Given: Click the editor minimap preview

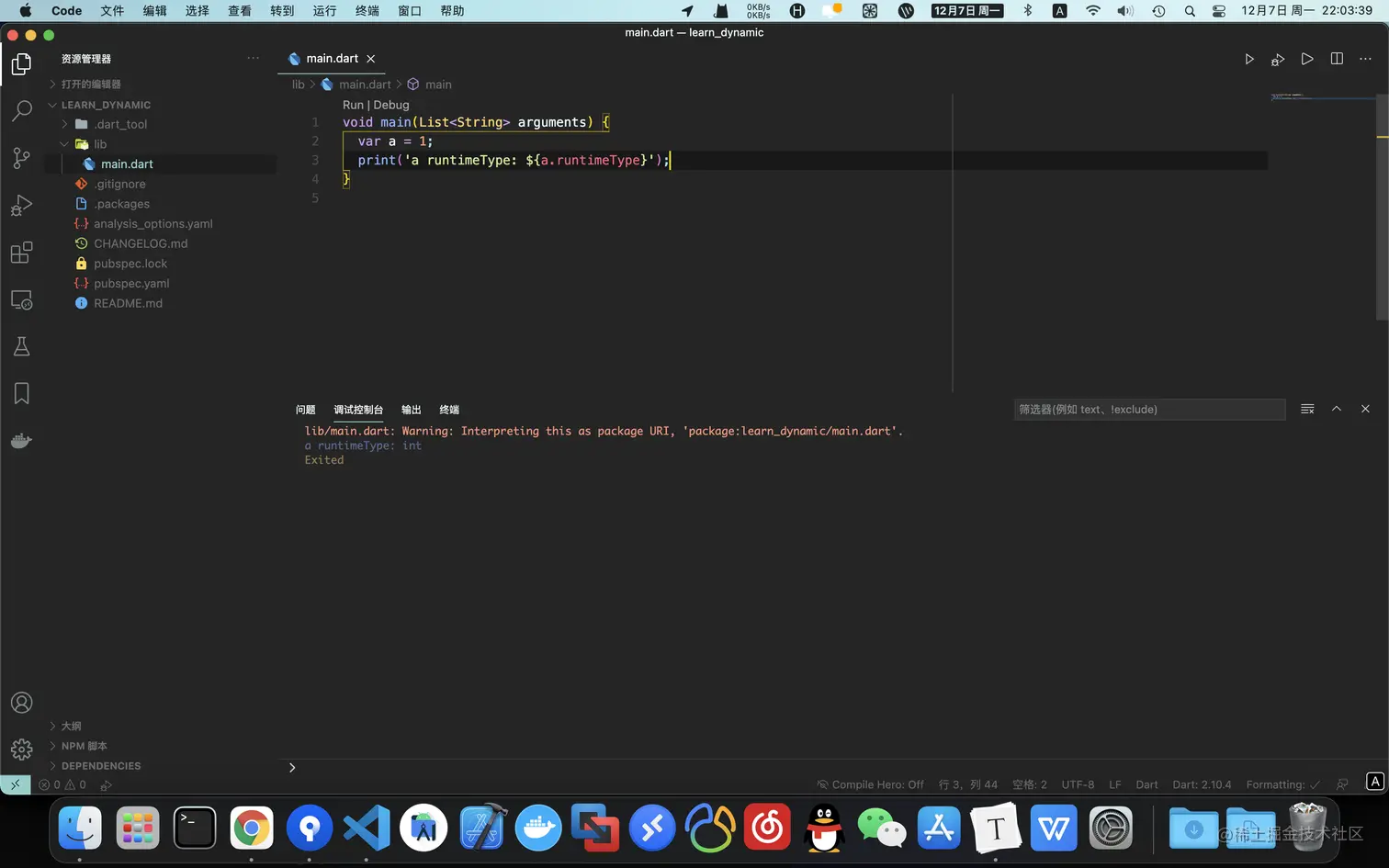Looking at the screenshot, I should pos(1323,96).
